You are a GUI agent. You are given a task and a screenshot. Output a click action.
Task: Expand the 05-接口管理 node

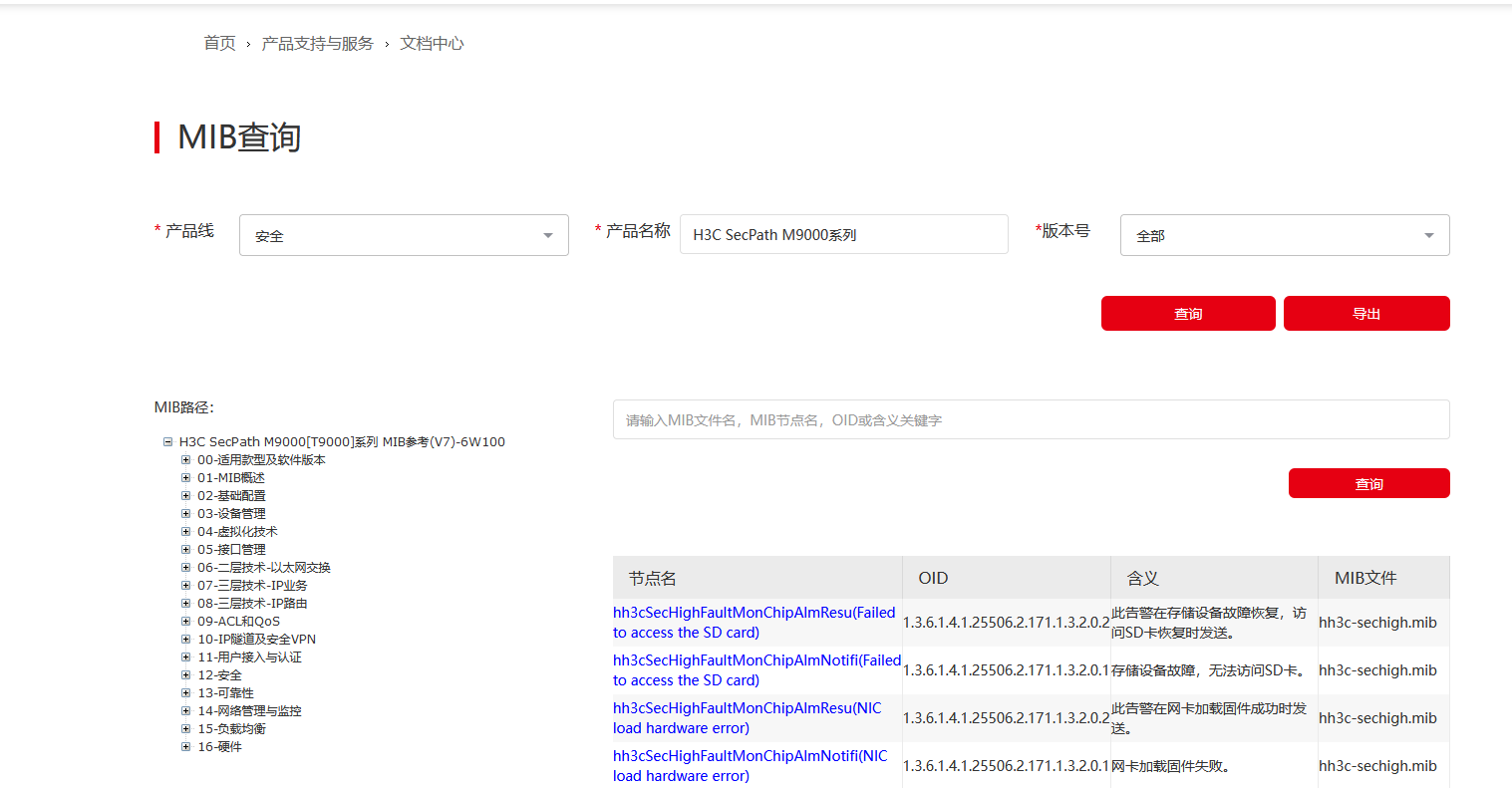185,550
